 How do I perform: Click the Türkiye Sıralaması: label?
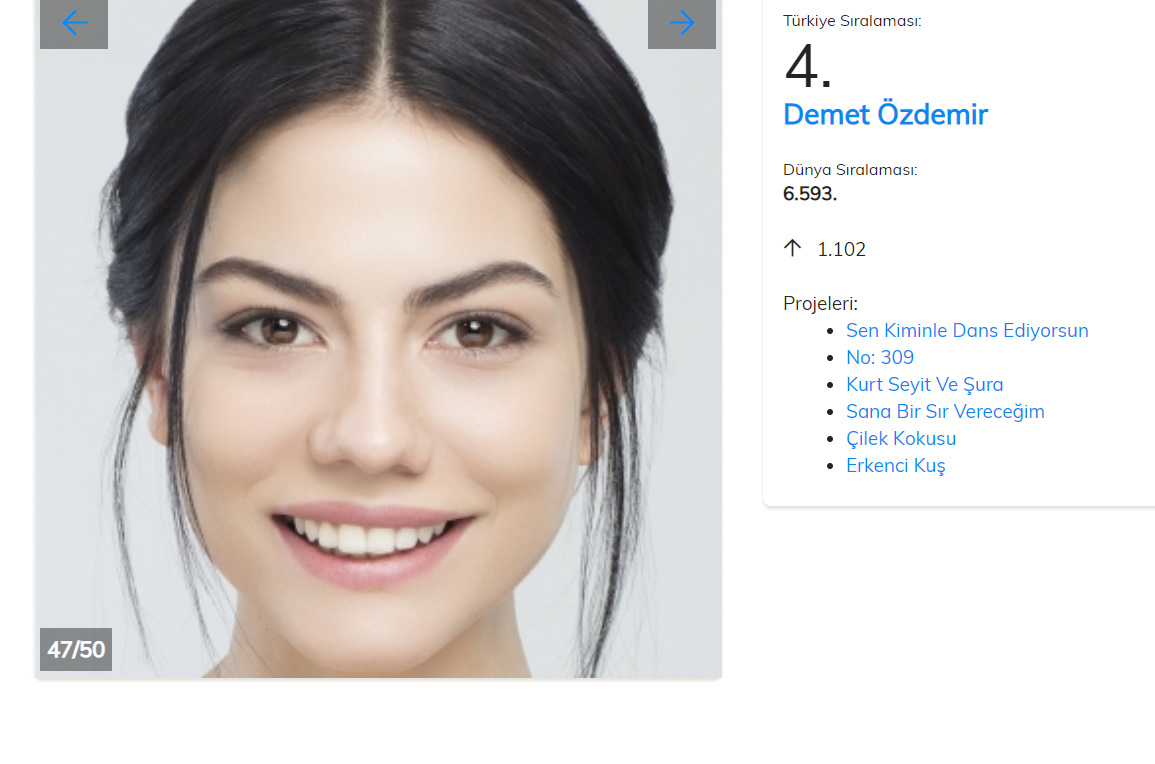[x=852, y=21]
